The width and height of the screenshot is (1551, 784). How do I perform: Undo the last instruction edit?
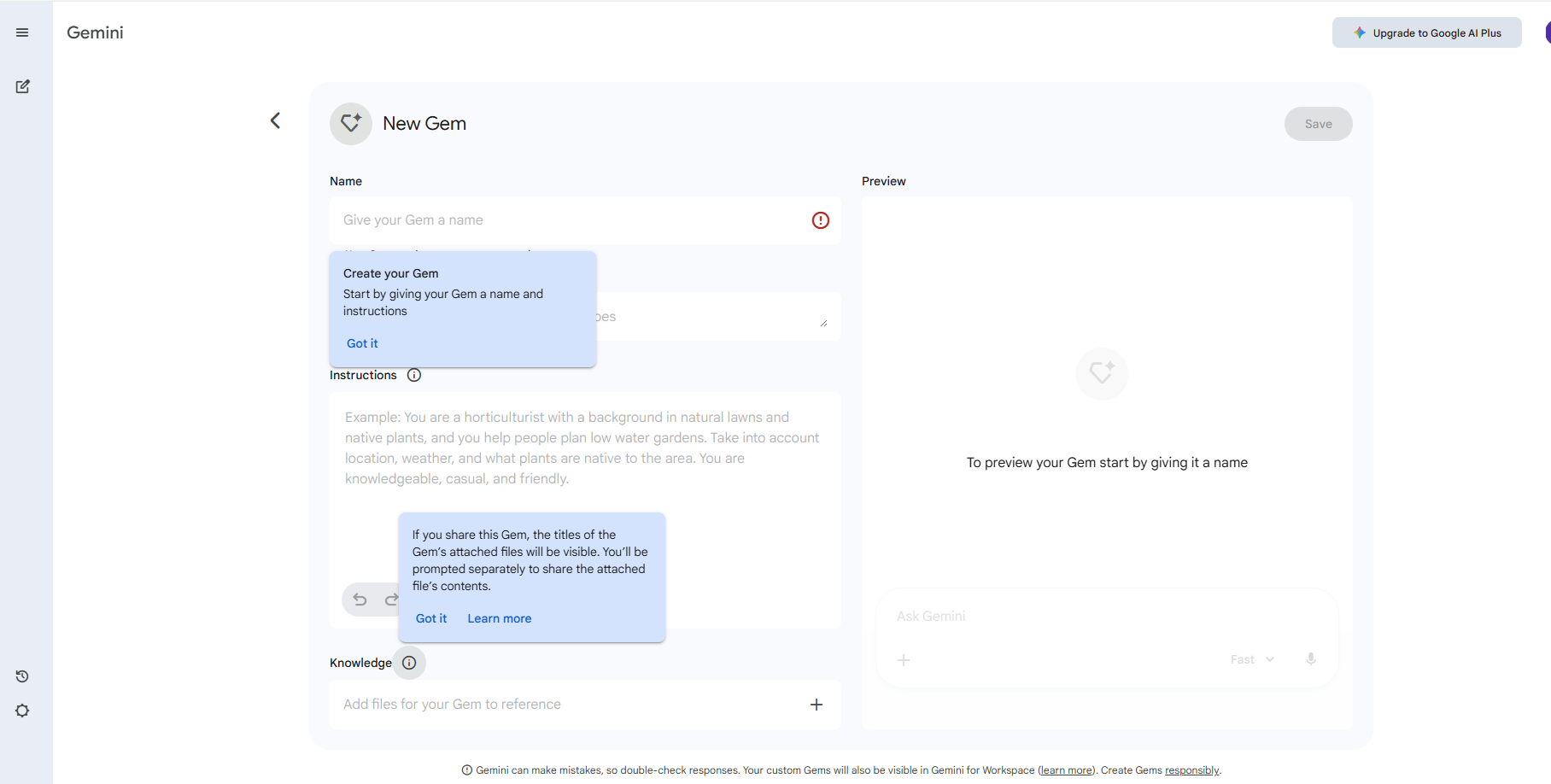(x=360, y=600)
